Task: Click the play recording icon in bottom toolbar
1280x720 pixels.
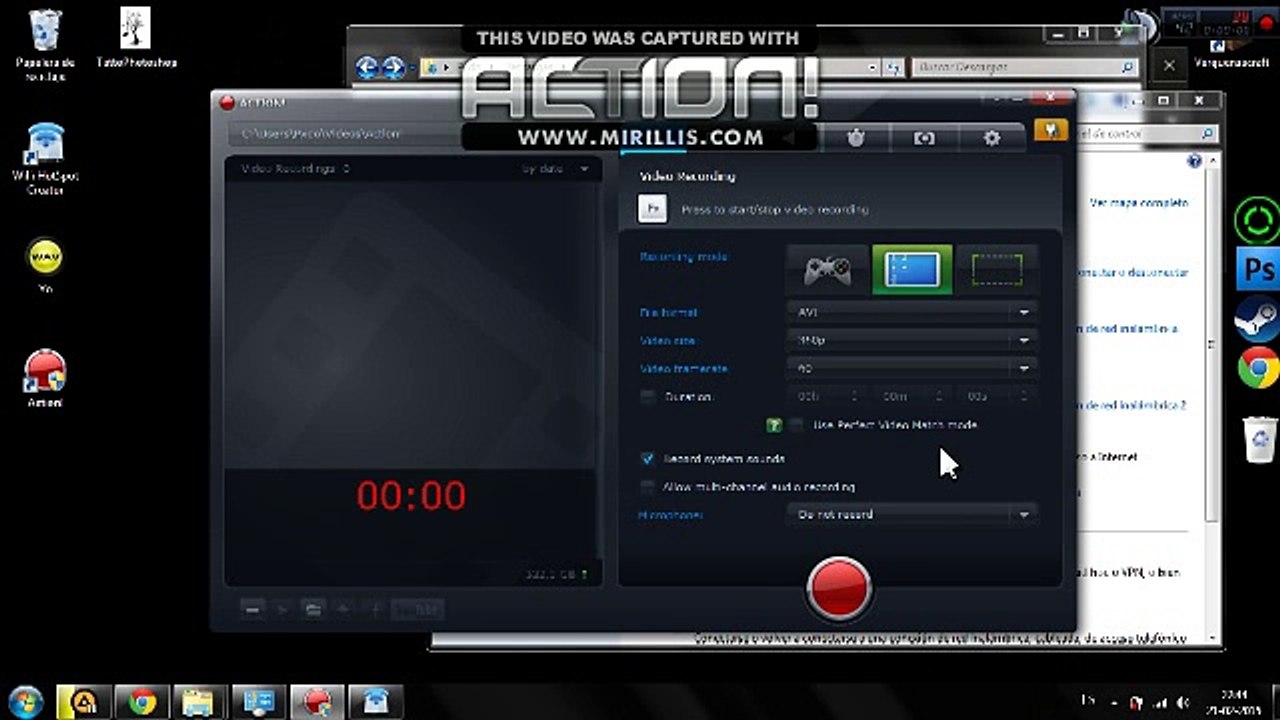Action: [x=283, y=608]
